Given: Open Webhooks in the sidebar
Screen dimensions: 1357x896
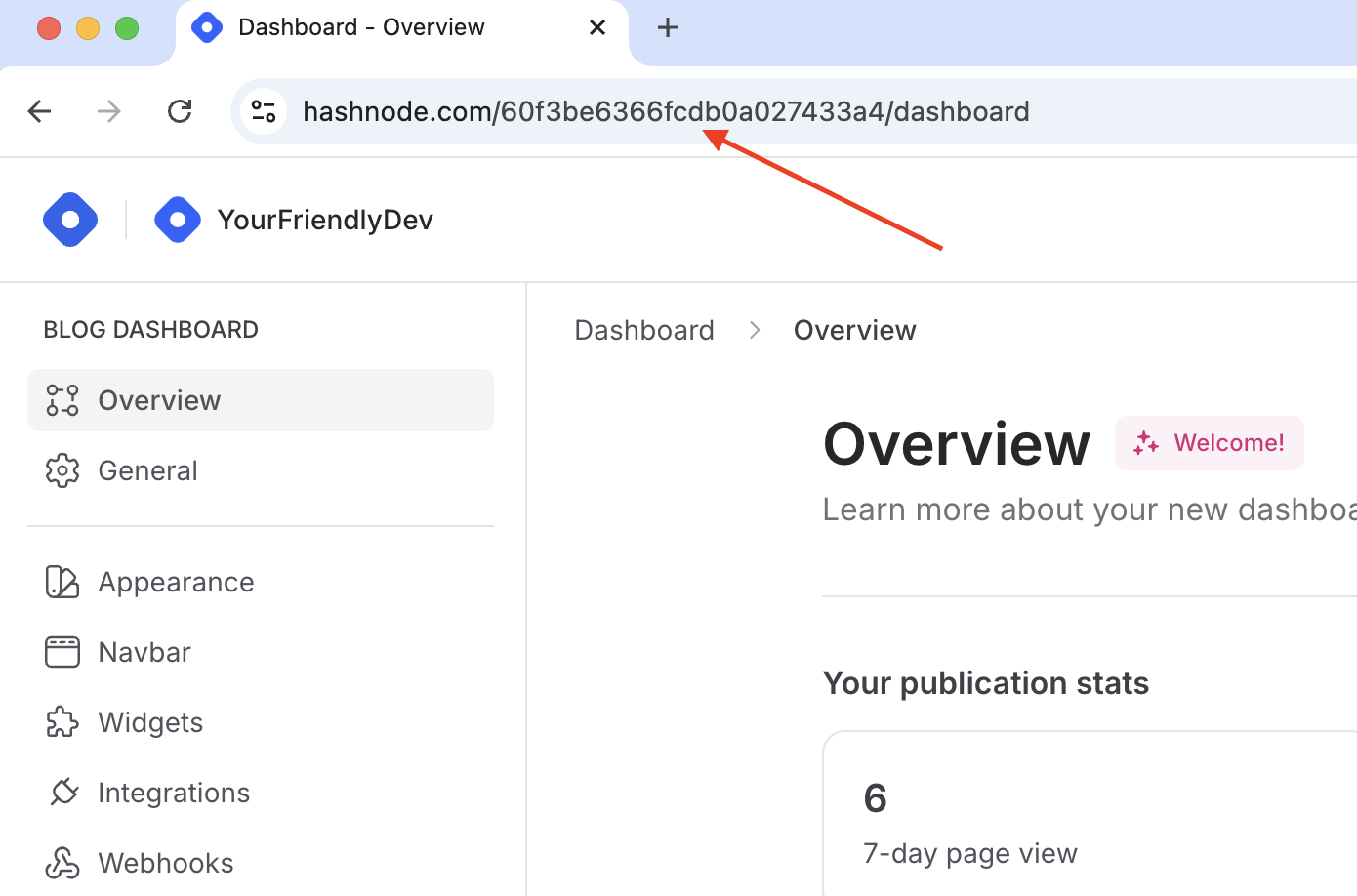Looking at the screenshot, I should [x=261, y=863].
